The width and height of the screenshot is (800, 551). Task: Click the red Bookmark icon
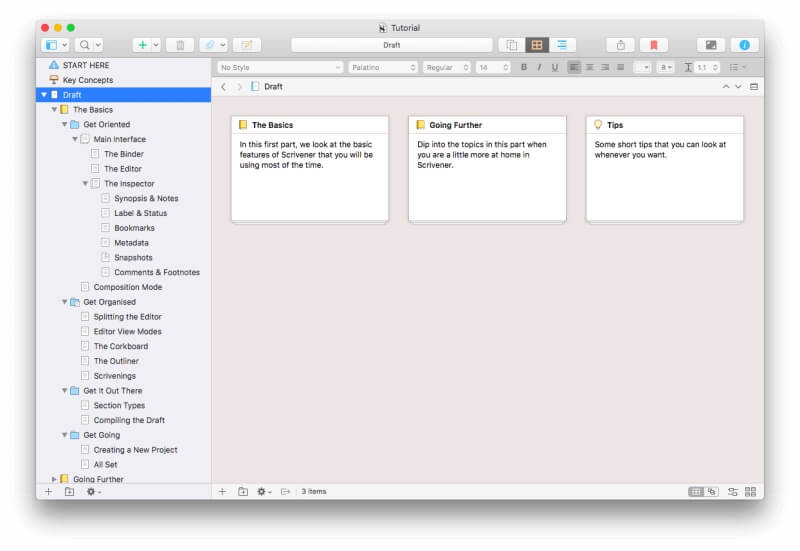pyautogui.click(x=654, y=45)
